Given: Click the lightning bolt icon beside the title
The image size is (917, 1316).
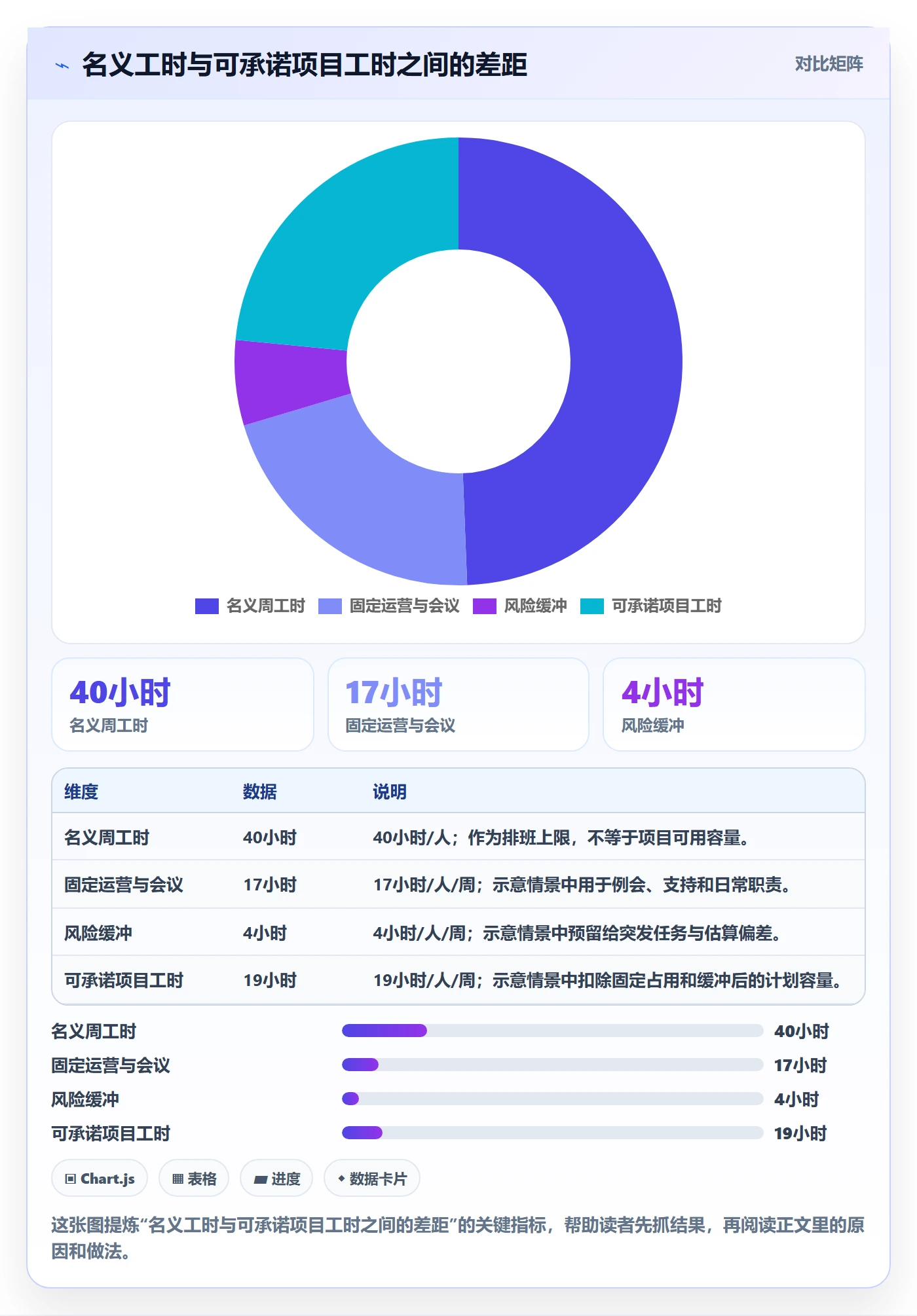Looking at the screenshot, I should [x=62, y=65].
